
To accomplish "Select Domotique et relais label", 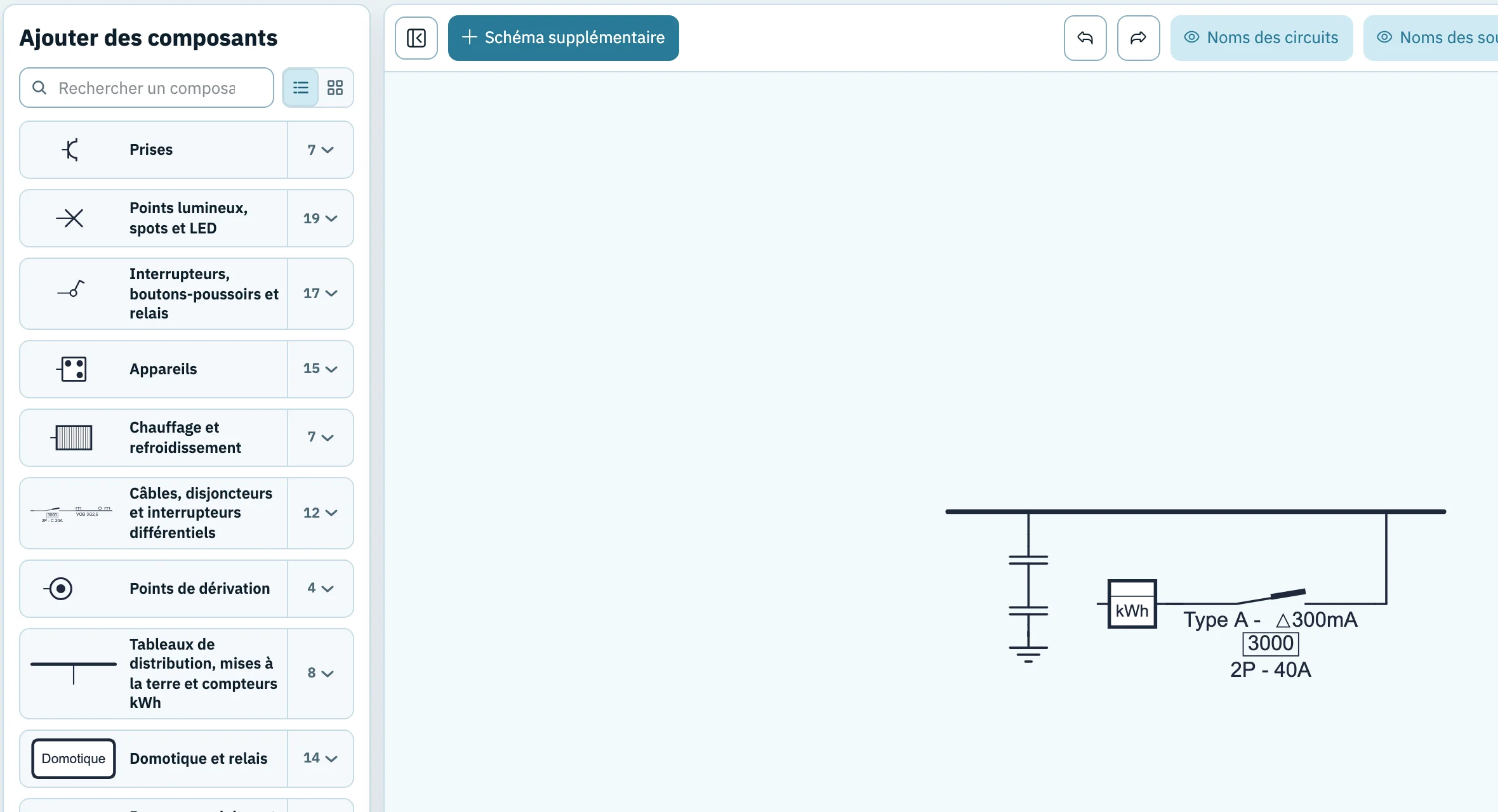I will 198,759.
